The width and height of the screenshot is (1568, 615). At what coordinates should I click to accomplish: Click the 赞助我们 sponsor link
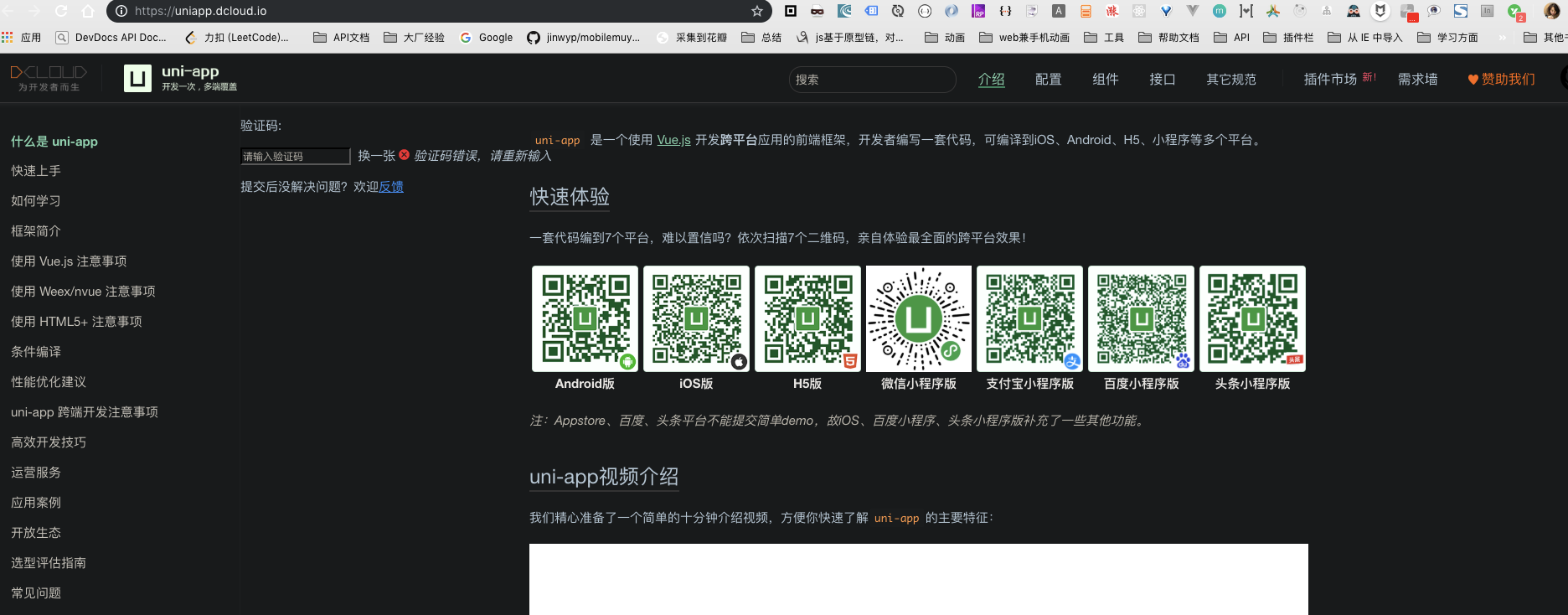pos(1501,79)
